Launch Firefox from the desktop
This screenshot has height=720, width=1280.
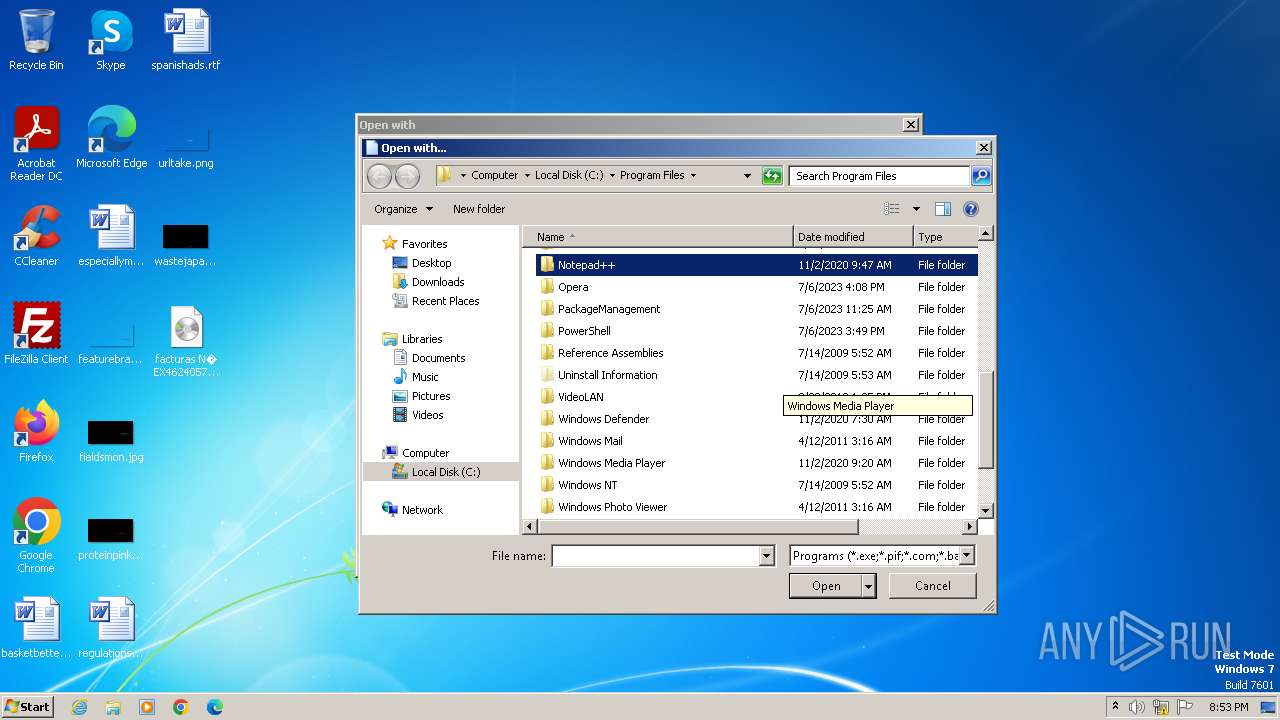pos(36,431)
